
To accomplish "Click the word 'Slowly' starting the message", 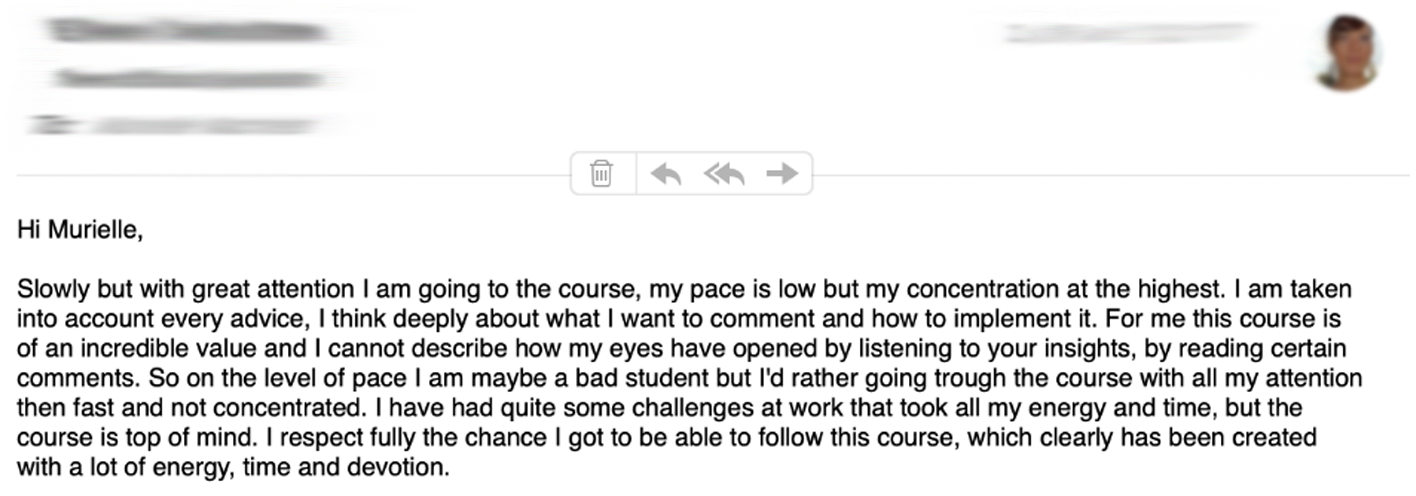I will point(45,291).
